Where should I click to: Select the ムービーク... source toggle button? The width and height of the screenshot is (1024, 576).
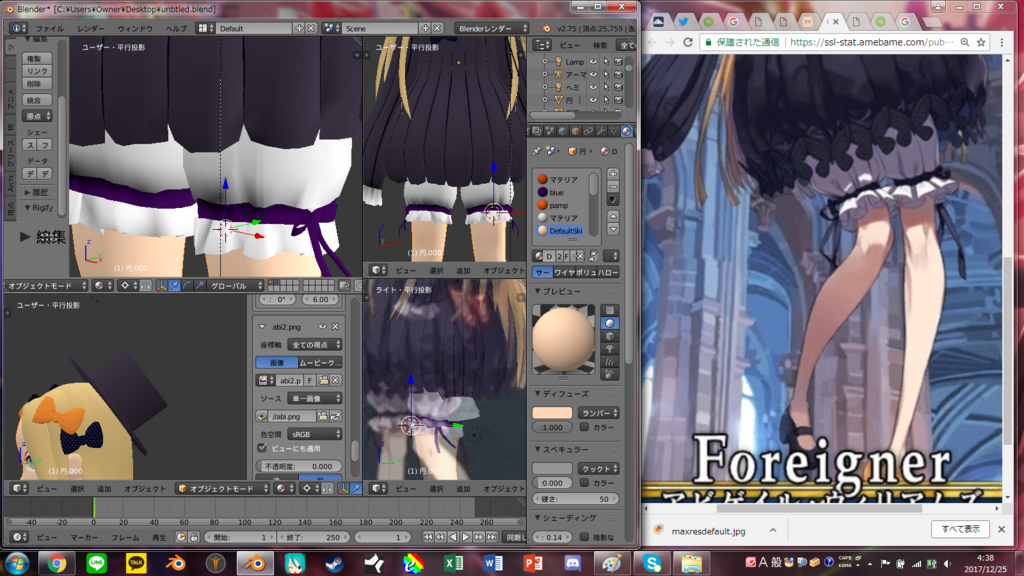320,362
